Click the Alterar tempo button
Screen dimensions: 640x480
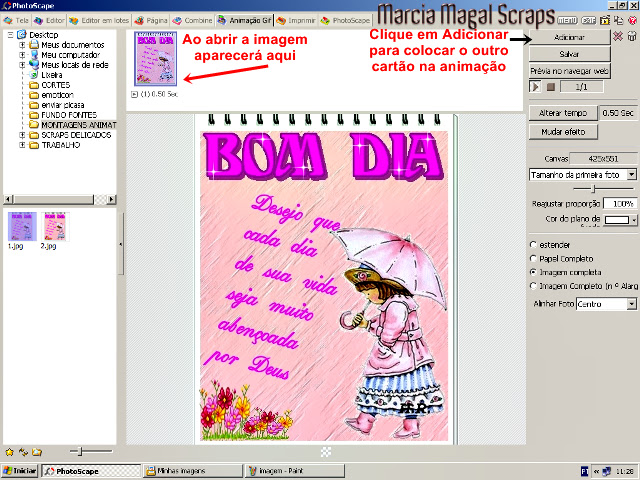click(x=563, y=113)
